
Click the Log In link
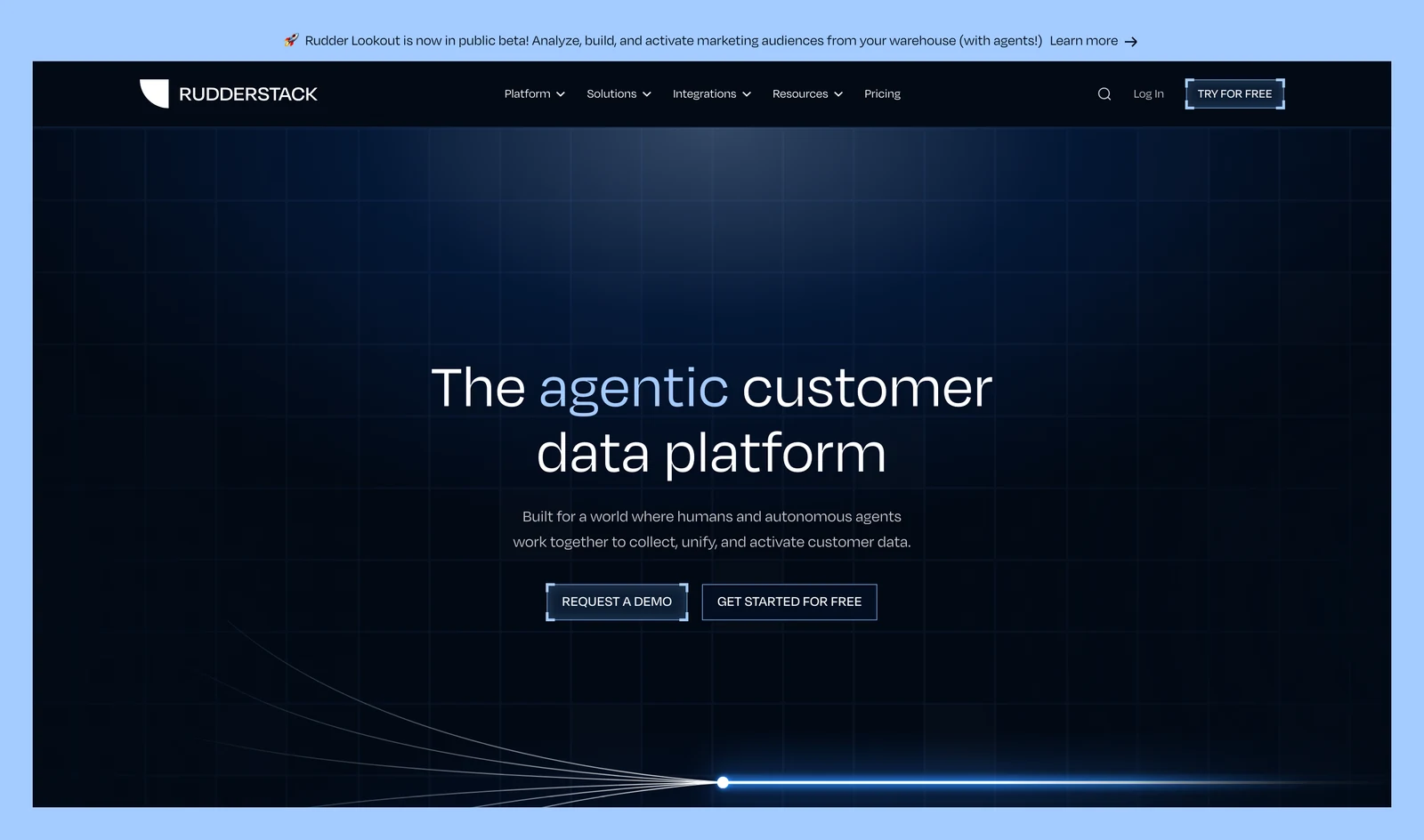(1148, 93)
